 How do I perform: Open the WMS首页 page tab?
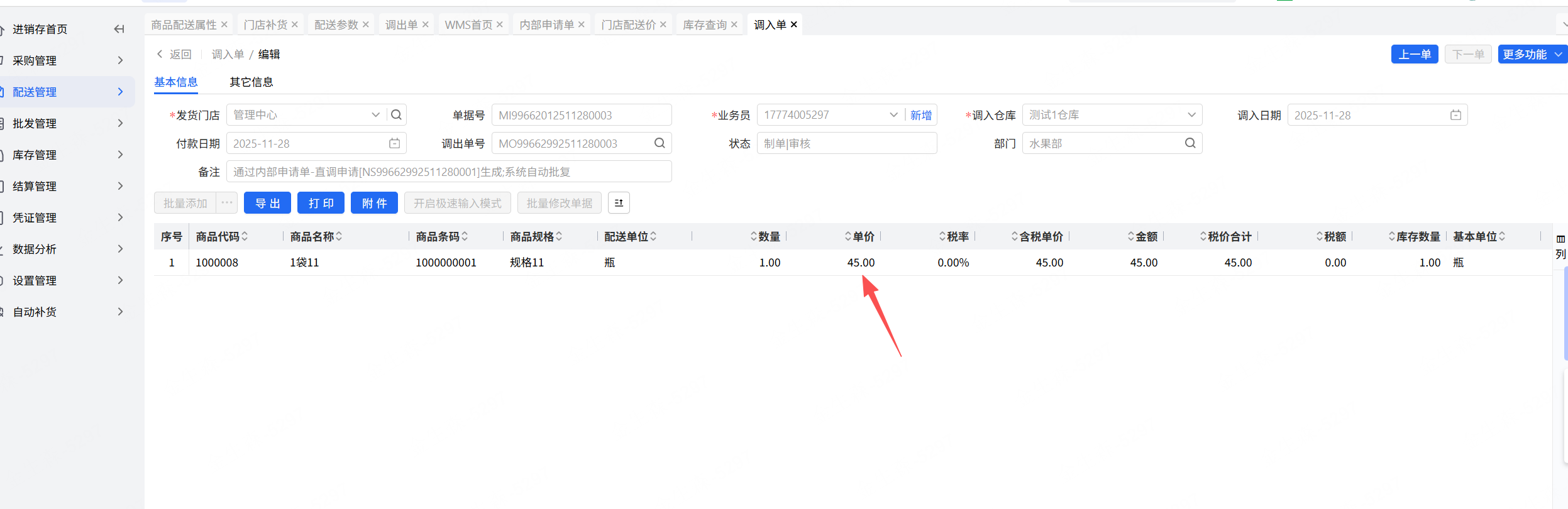pos(468,25)
